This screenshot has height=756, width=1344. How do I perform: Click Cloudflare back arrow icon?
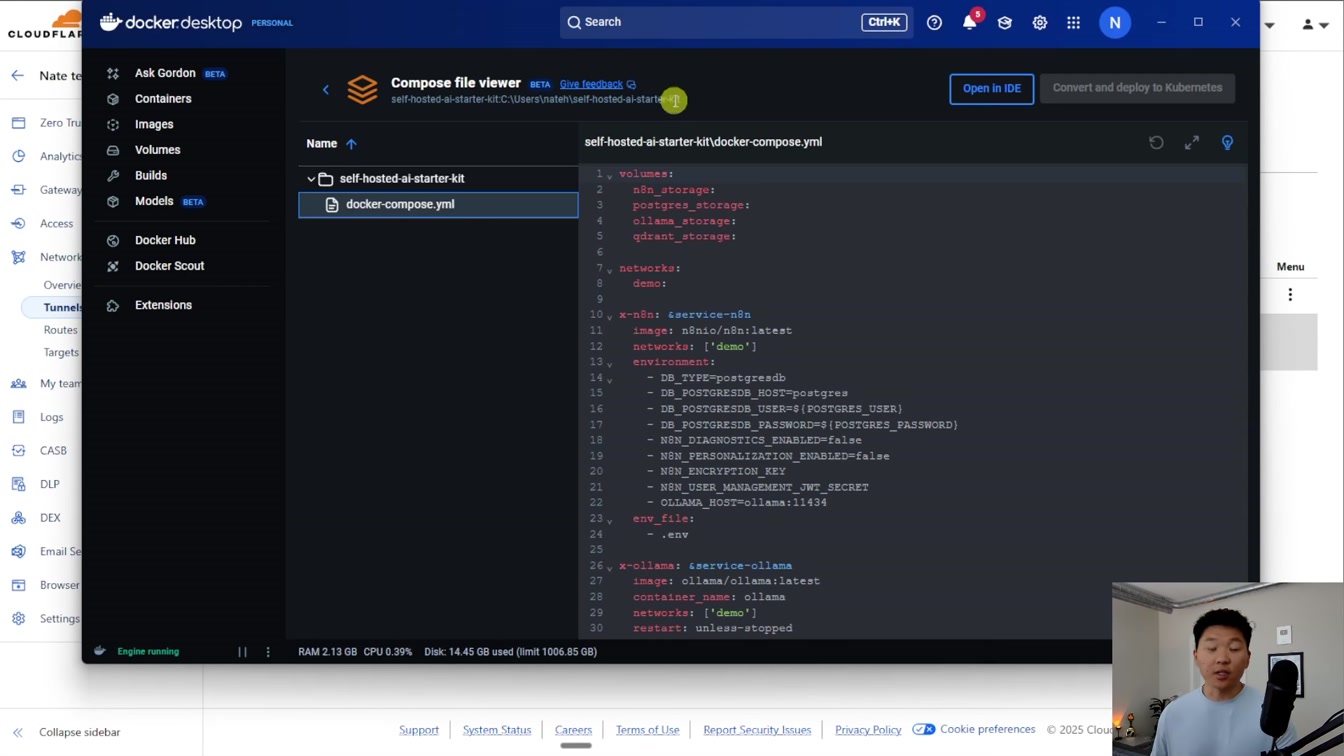[x=17, y=75]
